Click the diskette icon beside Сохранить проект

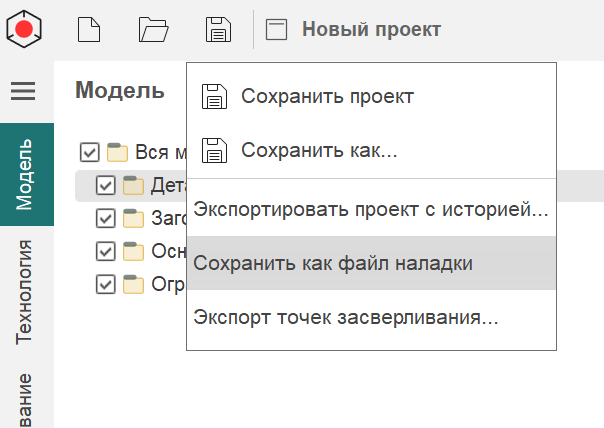pyautogui.click(x=215, y=96)
